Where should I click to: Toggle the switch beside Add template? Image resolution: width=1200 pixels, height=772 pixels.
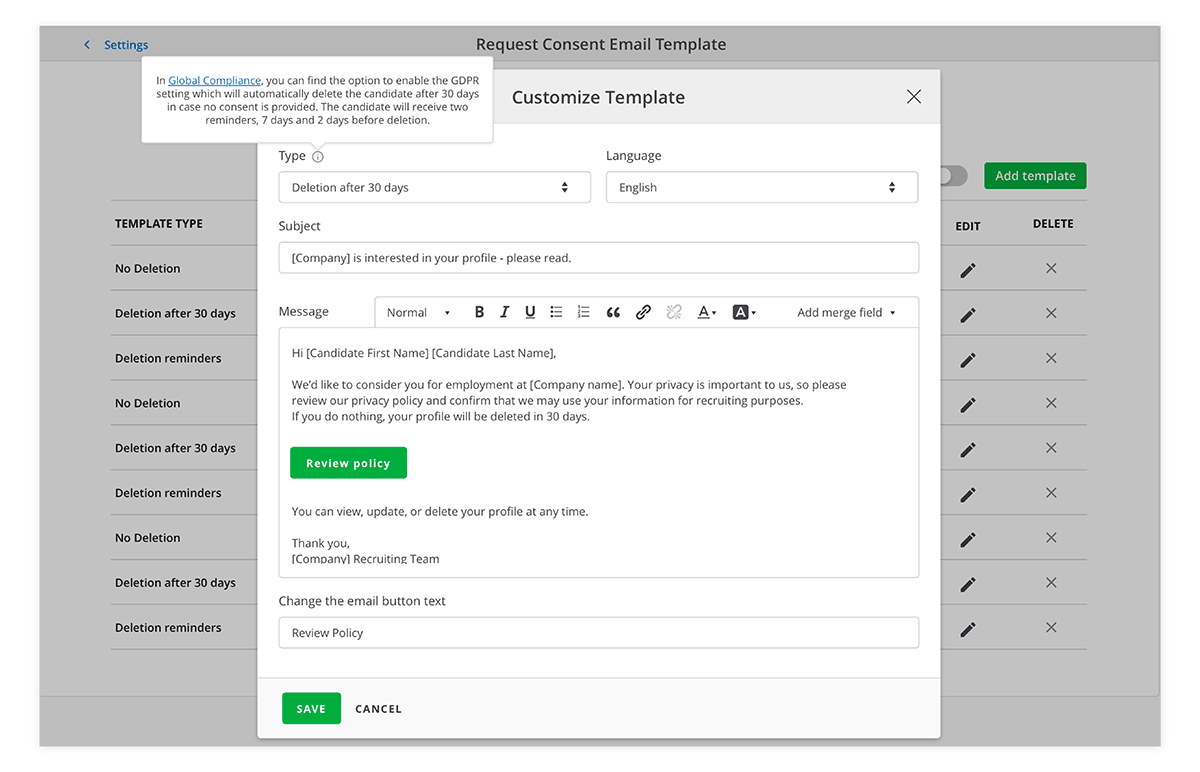954,176
